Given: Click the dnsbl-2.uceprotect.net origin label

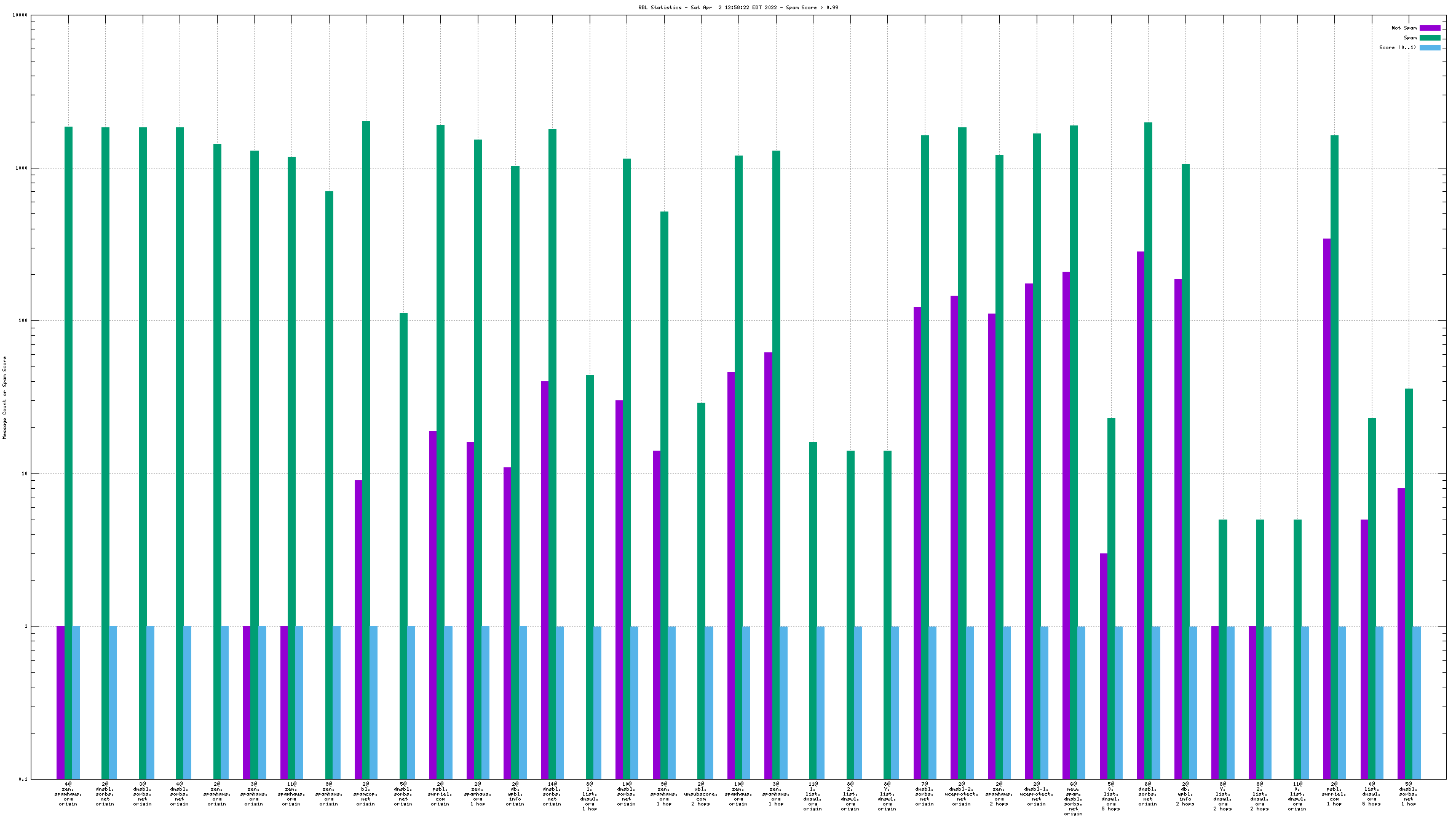Looking at the screenshot, I should [962, 794].
